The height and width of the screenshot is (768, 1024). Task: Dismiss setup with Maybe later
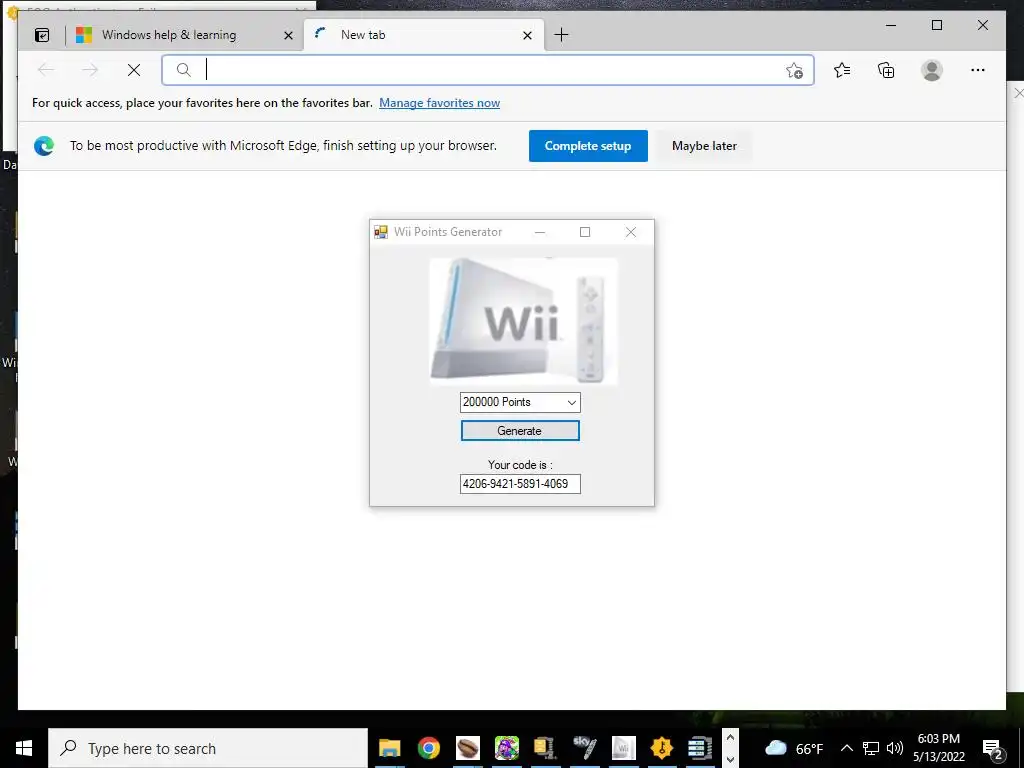[x=704, y=146]
